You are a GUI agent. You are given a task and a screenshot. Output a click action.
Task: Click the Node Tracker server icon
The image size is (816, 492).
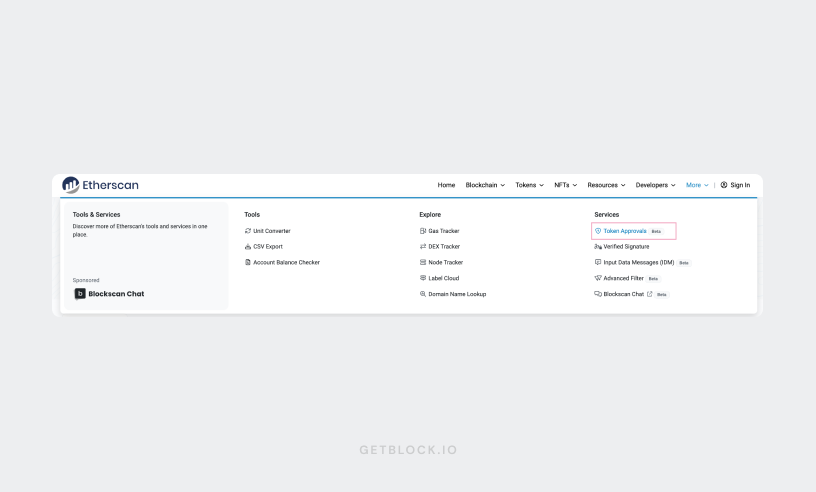423,262
